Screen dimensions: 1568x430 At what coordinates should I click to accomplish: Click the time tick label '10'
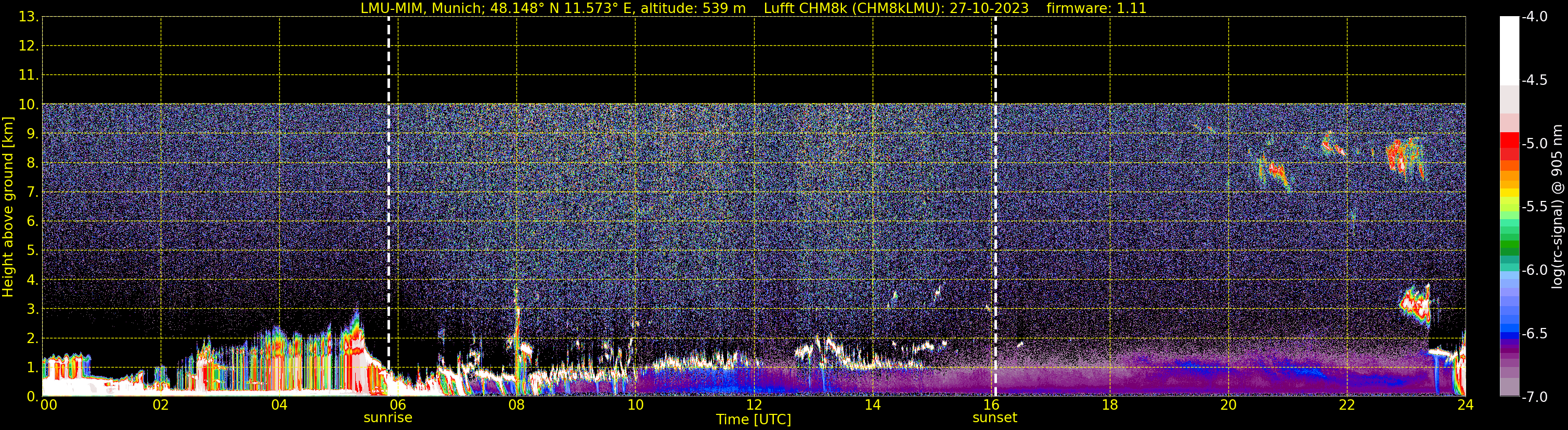(x=635, y=405)
